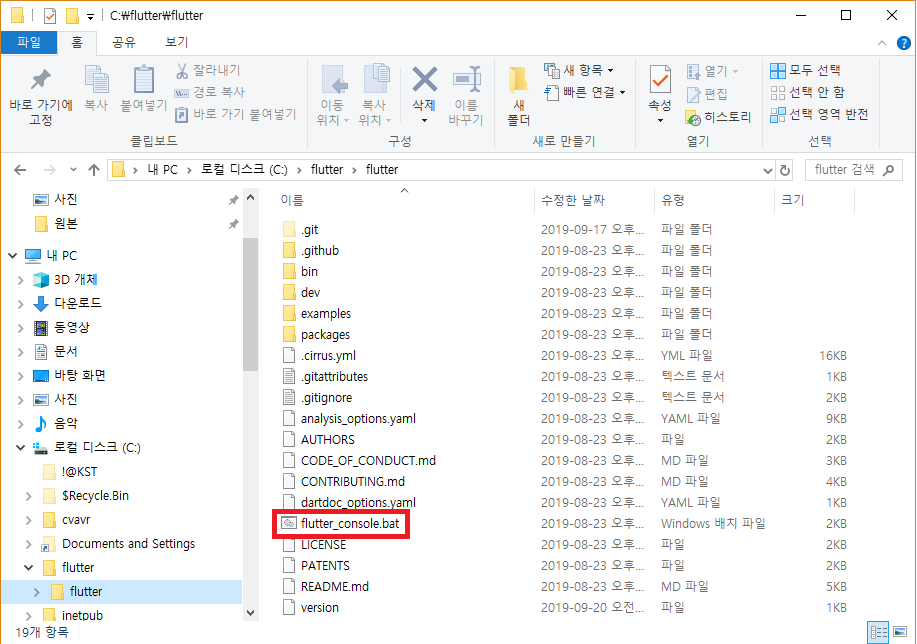The width and height of the screenshot is (917, 644).
Task: Click the Forward navigation arrow
Action: coord(50,170)
